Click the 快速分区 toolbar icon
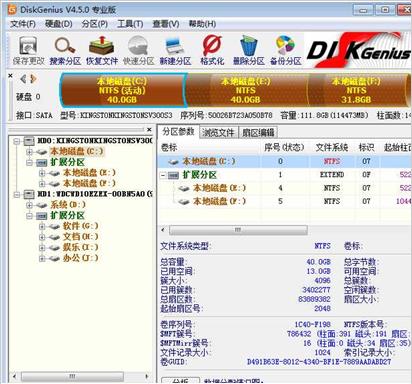 pyautogui.click(x=138, y=50)
